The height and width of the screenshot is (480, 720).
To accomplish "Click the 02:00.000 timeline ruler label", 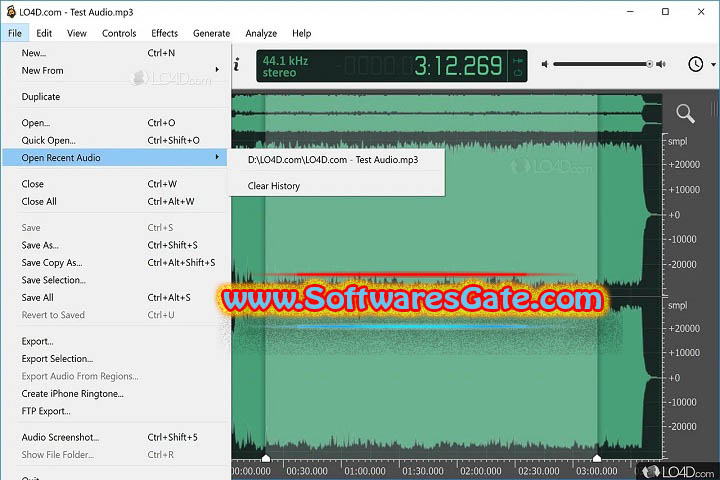I will tap(481, 471).
